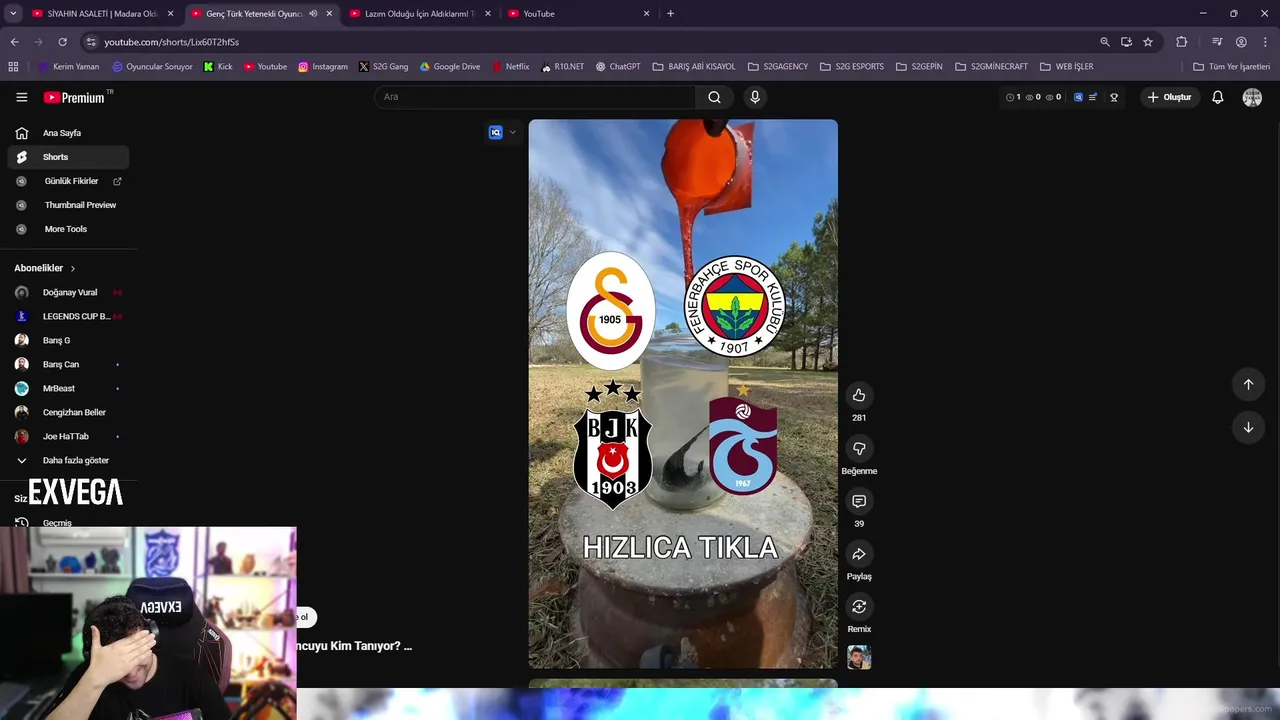
Task: Open the tab search dropdown arrow
Action: click(12, 14)
